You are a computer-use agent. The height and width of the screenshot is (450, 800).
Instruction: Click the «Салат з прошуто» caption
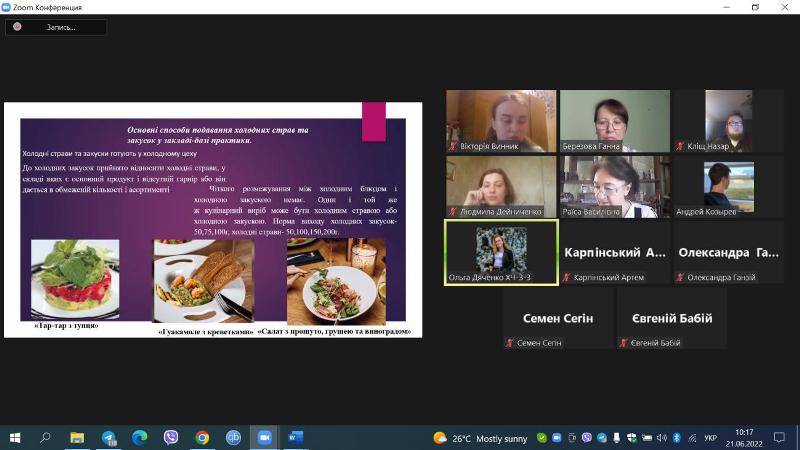pyautogui.click(x=334, y=332)
